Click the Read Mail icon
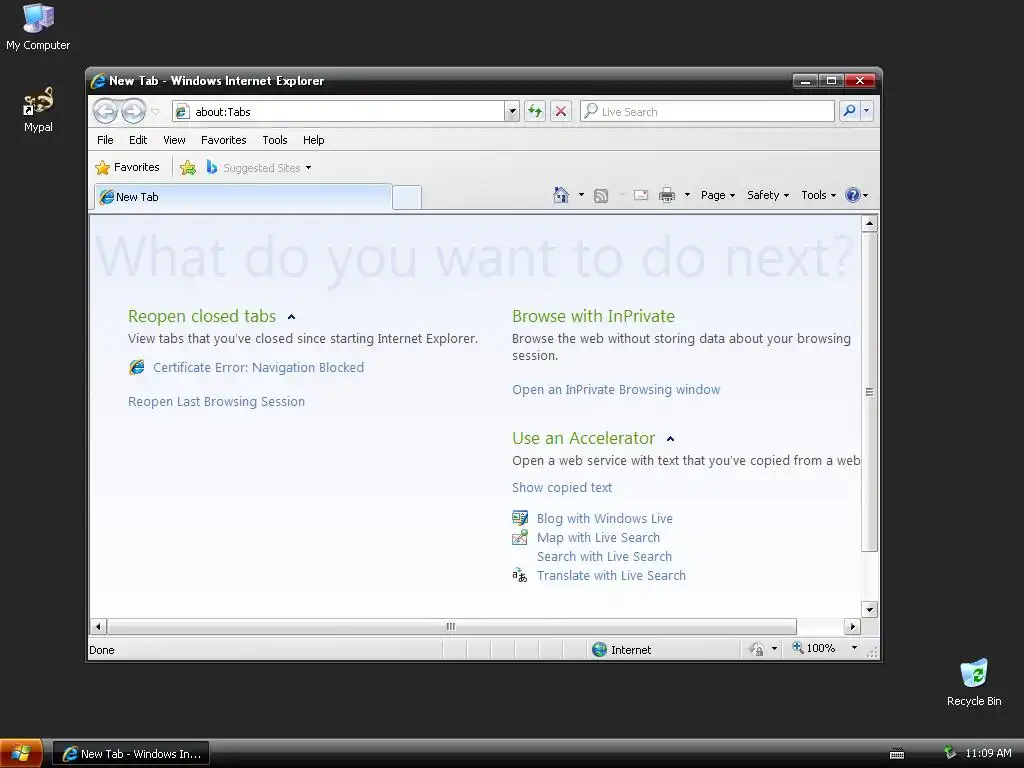Viewport: 1024px width, 768px height. coord(641,195)
